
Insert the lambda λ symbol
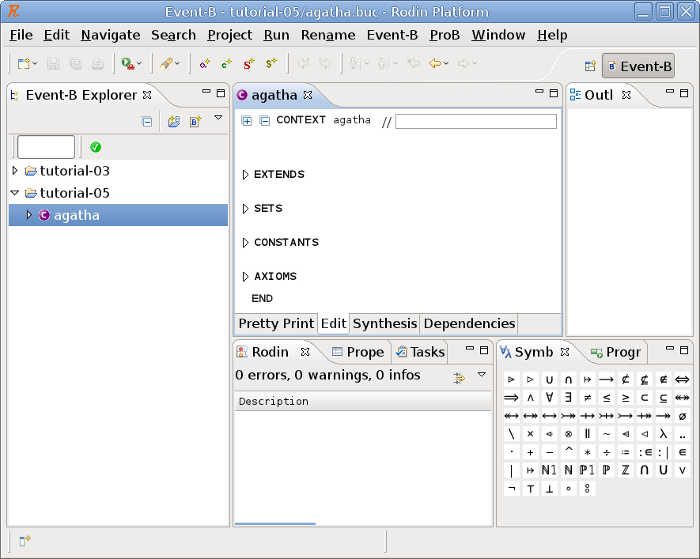[x=663, y=434]
